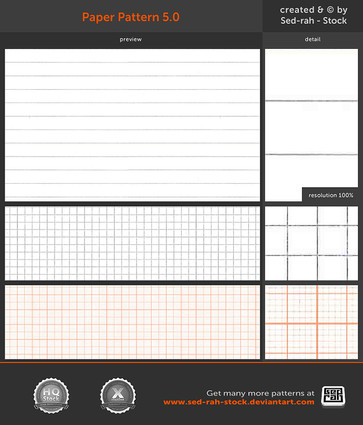This screenshot has height=425, width=363.
Task: Click the X badge icon
Action: click(118, 396)
